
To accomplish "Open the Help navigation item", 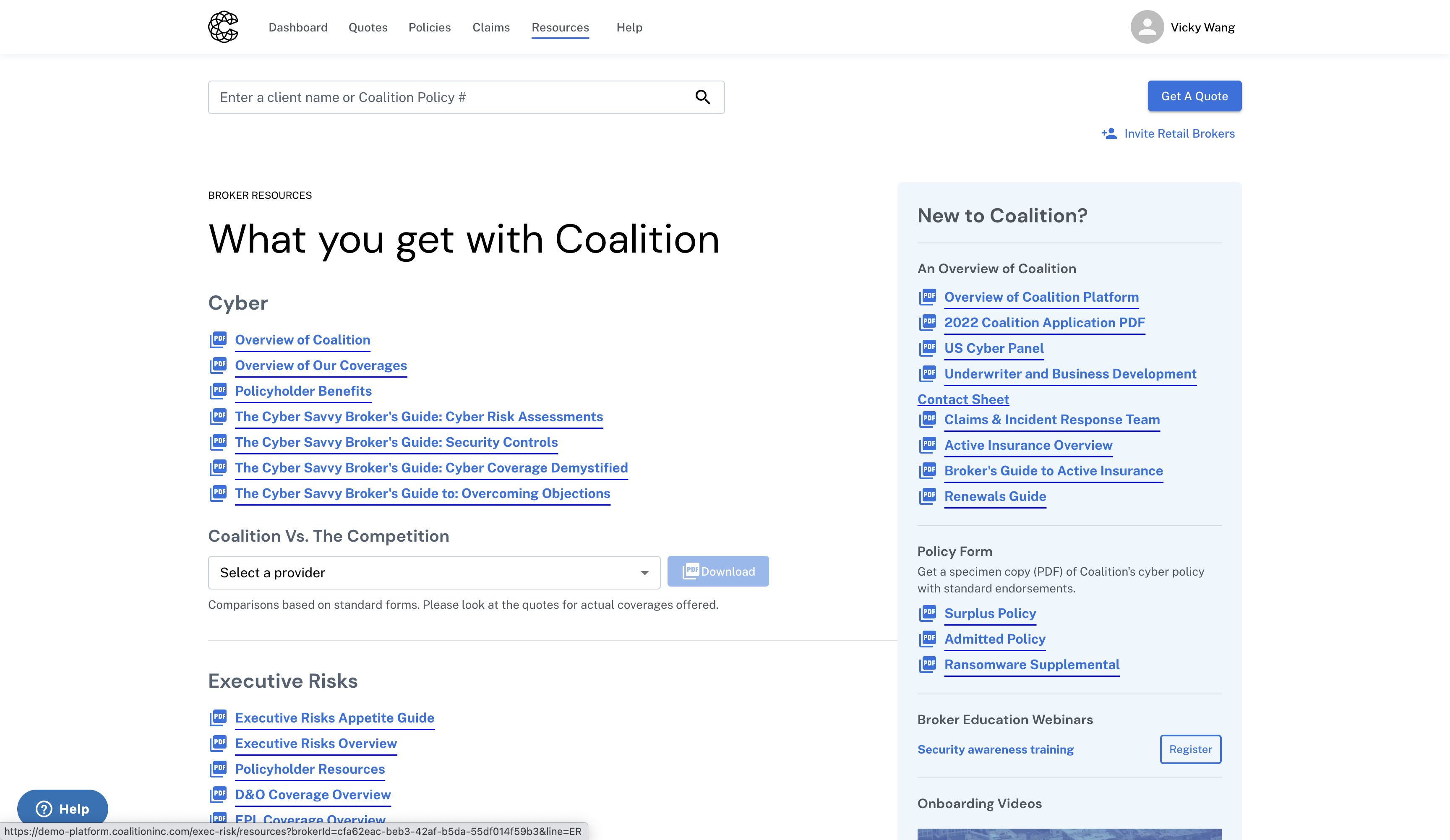I will tap(629, 27).
